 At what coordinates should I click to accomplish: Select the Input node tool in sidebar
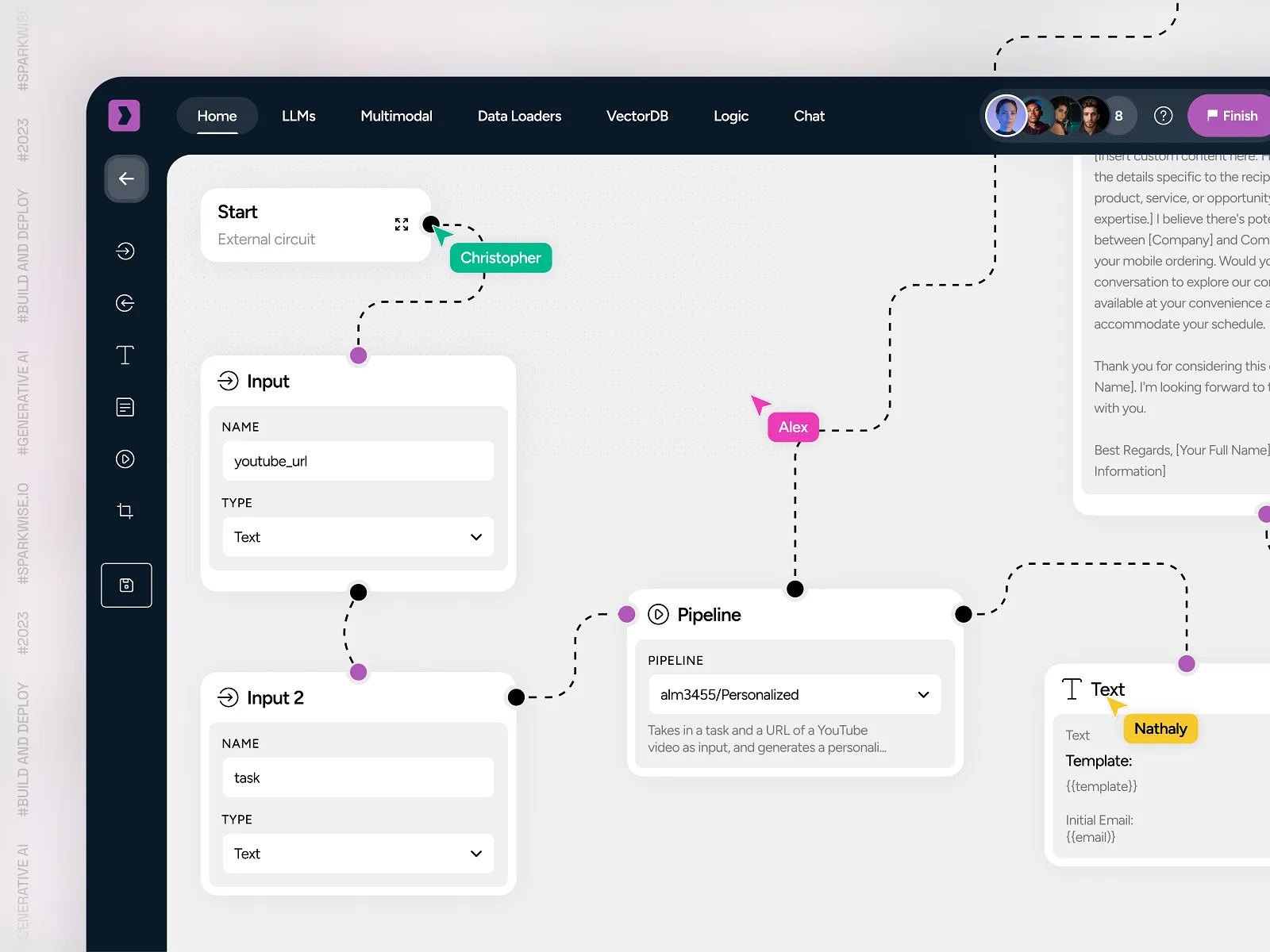(x=125, y=251)
